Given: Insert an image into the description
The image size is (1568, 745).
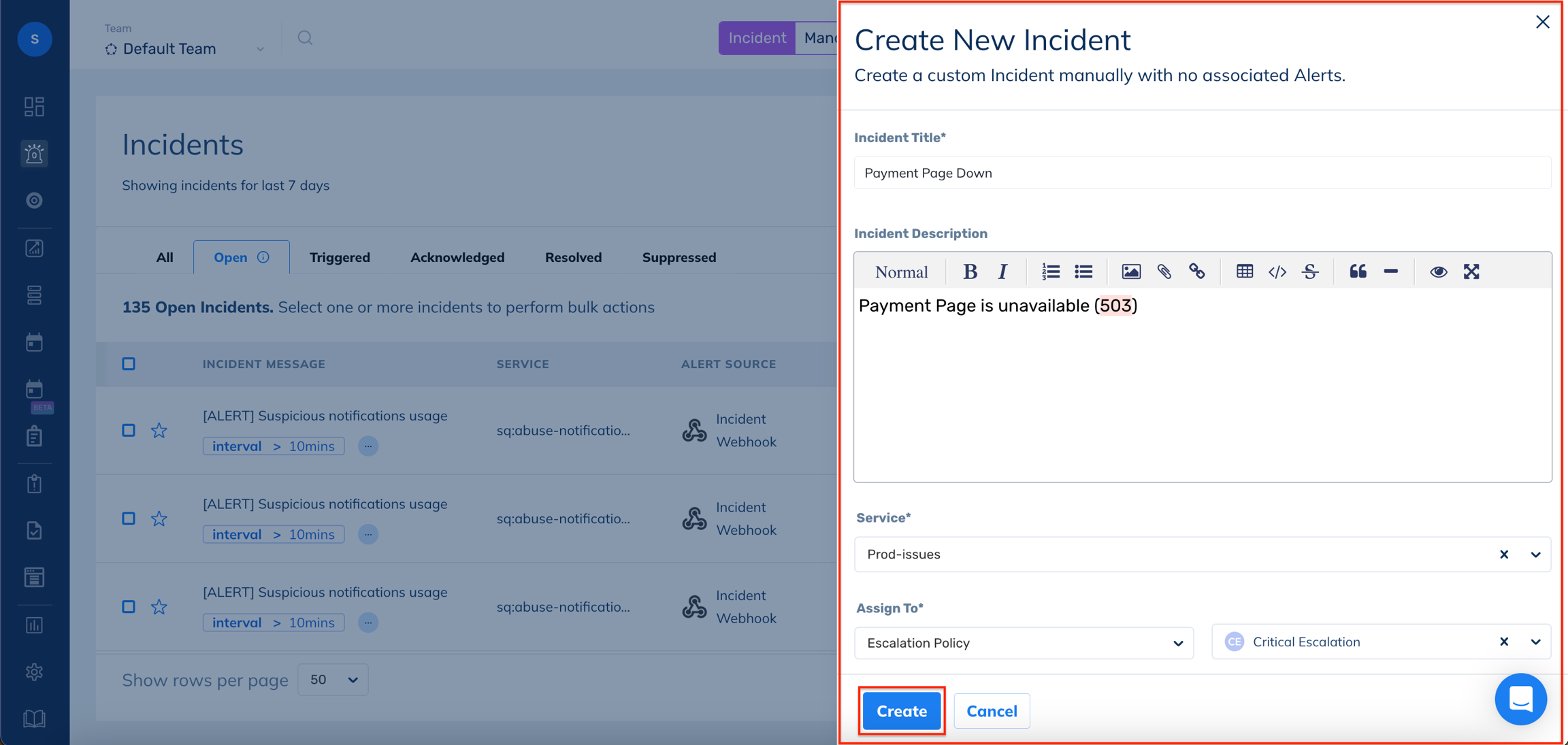Looking at the screenshot, I should [x=1131, y=272].
